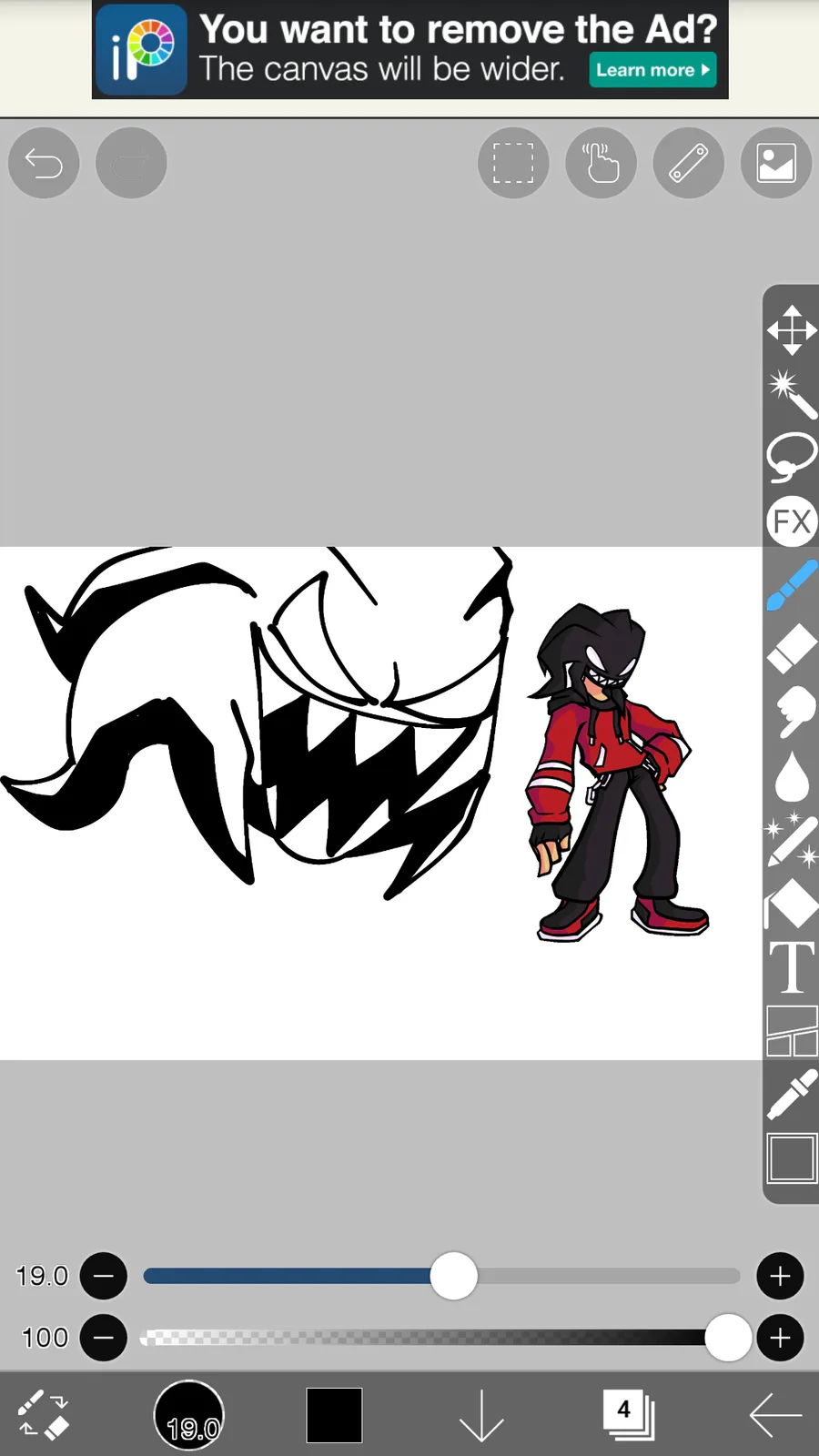Image resolution: width=819 pixels, height=1456 pixels.
Task: Select the Brush tool
Action: coord(792,585)
